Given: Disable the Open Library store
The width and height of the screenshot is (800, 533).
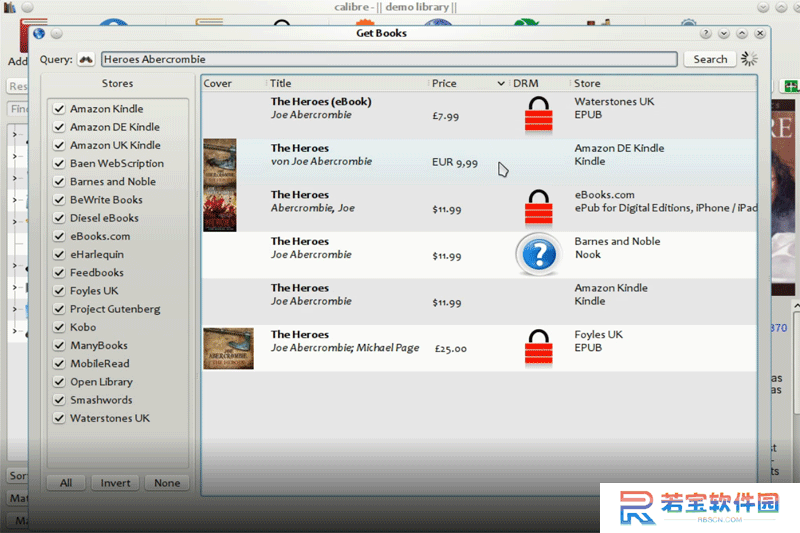Looking at the screenshot, I should [59, 382].
